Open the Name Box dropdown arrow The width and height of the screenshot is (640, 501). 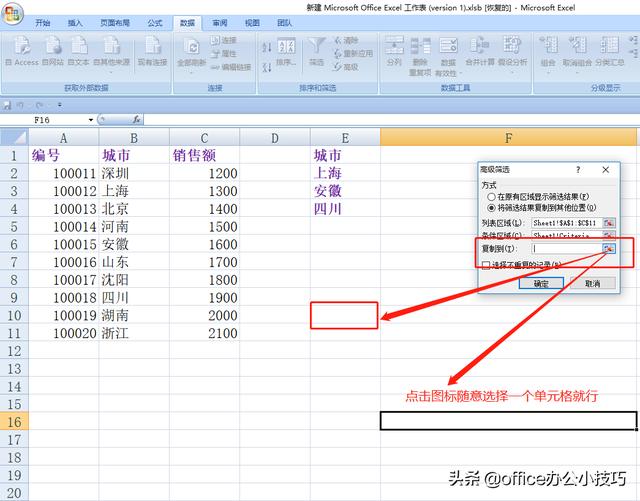(91, 120)
